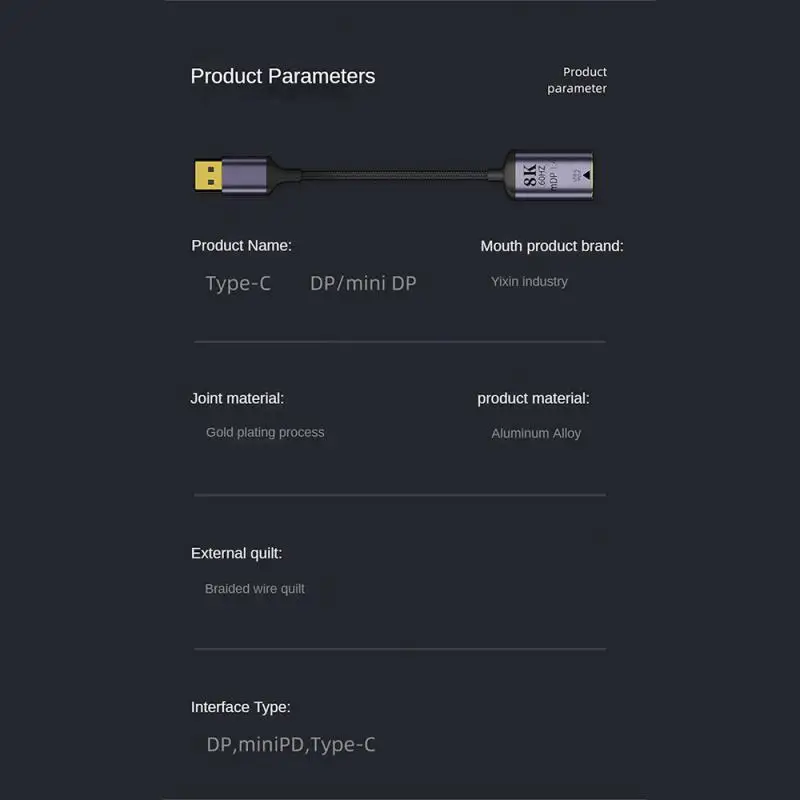Click the Gold plating process text

coord(265,432)
